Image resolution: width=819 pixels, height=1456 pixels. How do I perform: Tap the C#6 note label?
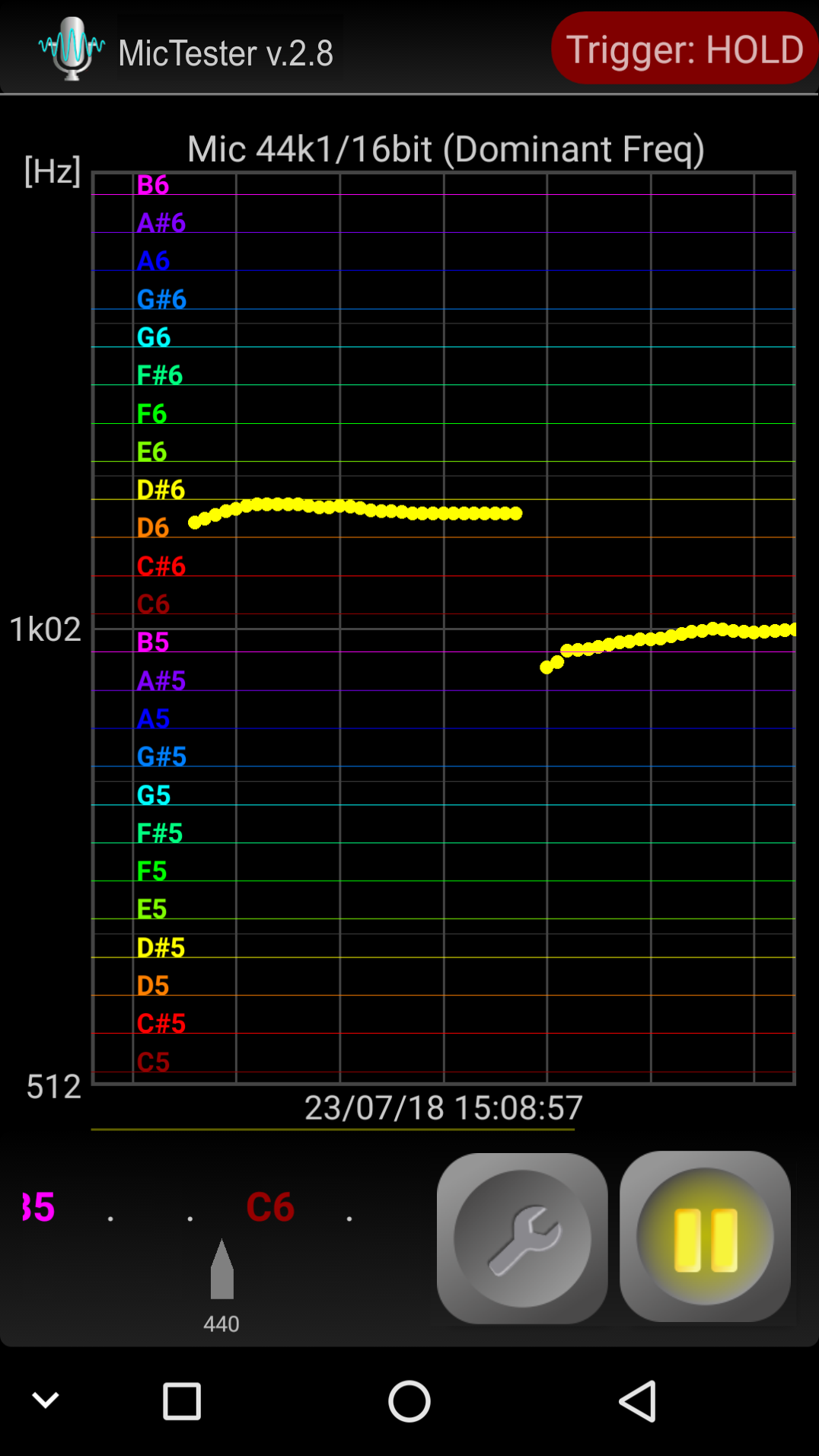click(161, 566)
